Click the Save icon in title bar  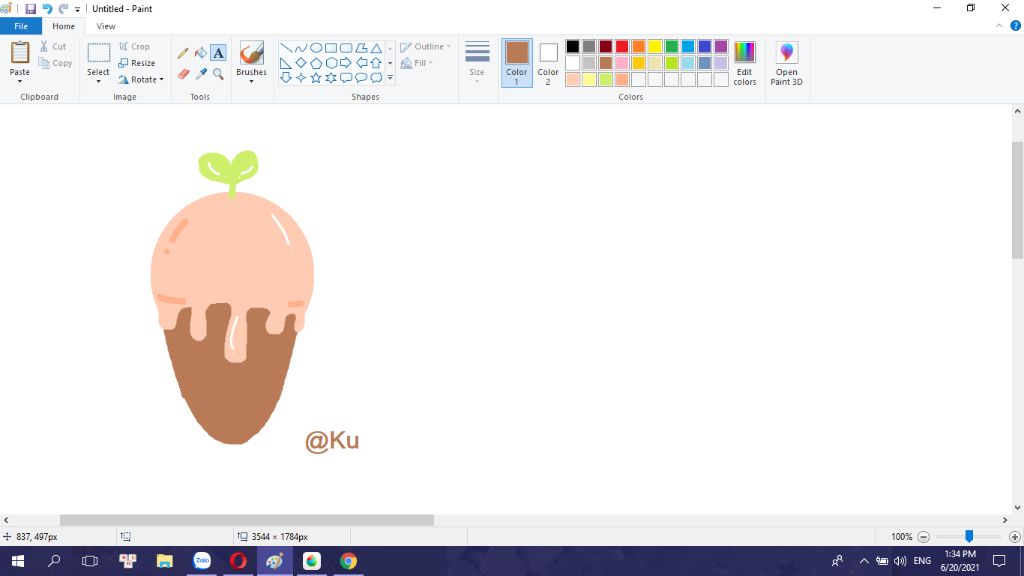(30, 8)
